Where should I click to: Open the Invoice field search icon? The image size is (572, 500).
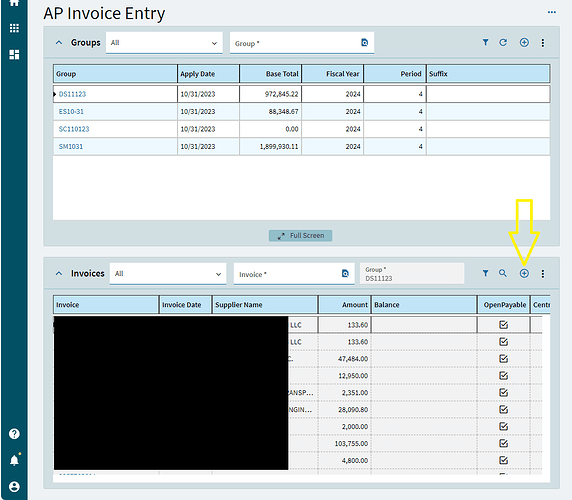(x=345, y=273)
